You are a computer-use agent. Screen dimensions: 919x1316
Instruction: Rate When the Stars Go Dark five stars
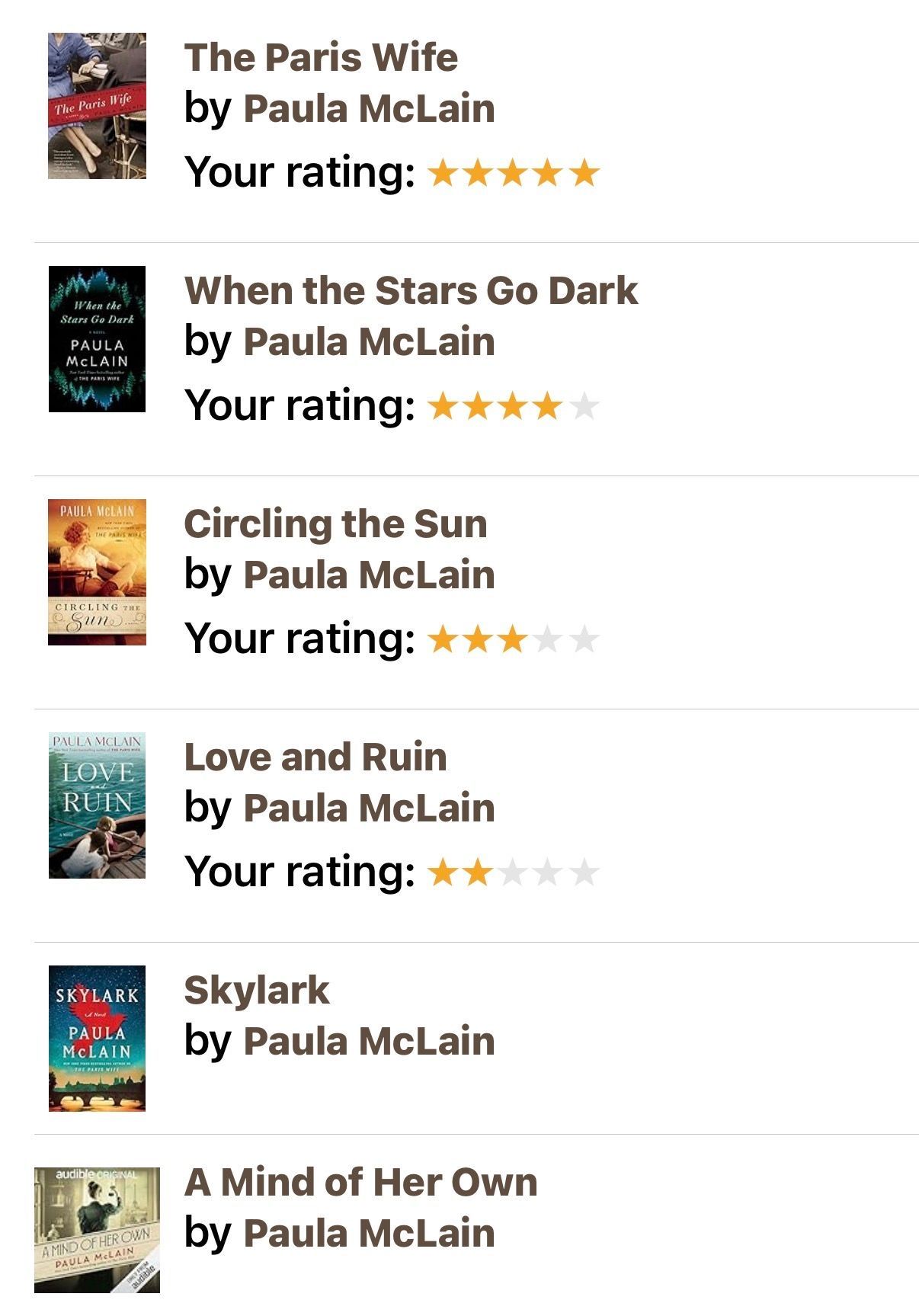(x=584, y=407)
